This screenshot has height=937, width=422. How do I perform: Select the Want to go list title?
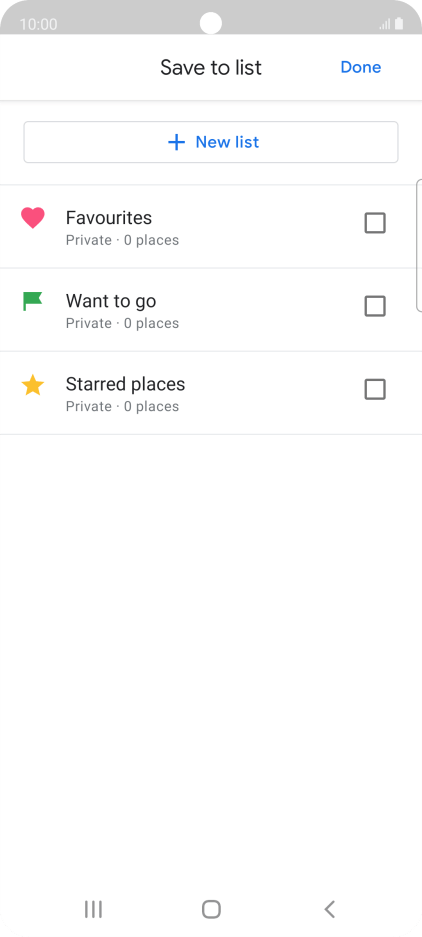click(x=111, y=301)
